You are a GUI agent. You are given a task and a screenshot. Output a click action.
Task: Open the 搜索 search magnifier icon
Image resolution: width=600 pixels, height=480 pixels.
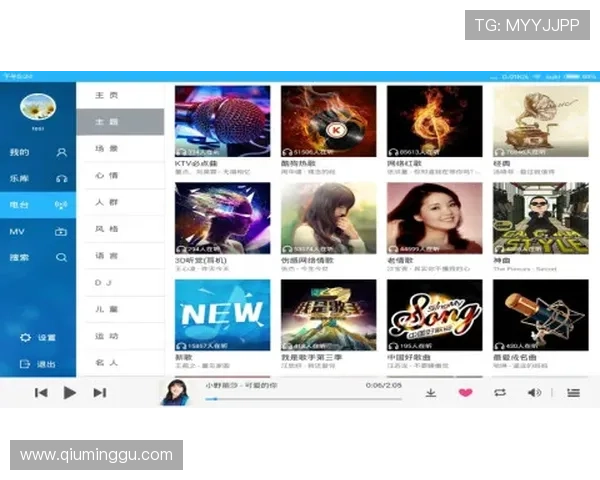coord(61,258)
